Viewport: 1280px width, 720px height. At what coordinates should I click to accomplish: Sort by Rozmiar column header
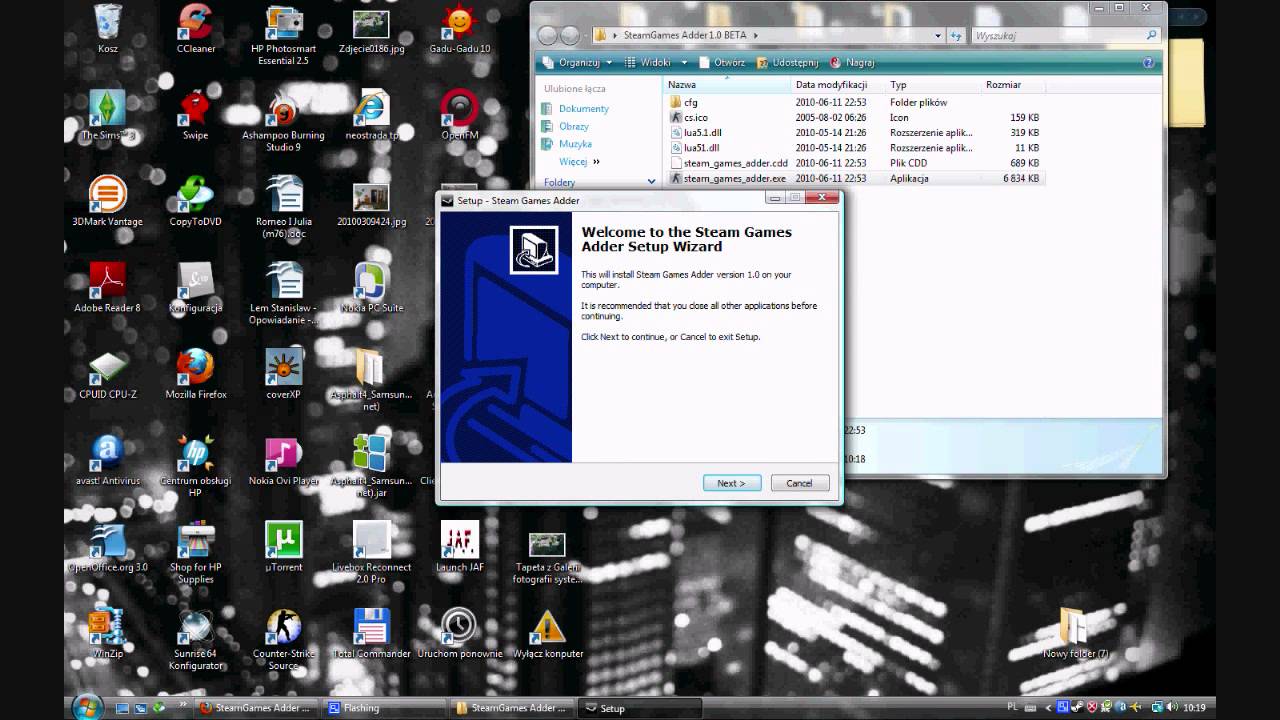(1013, 85)
